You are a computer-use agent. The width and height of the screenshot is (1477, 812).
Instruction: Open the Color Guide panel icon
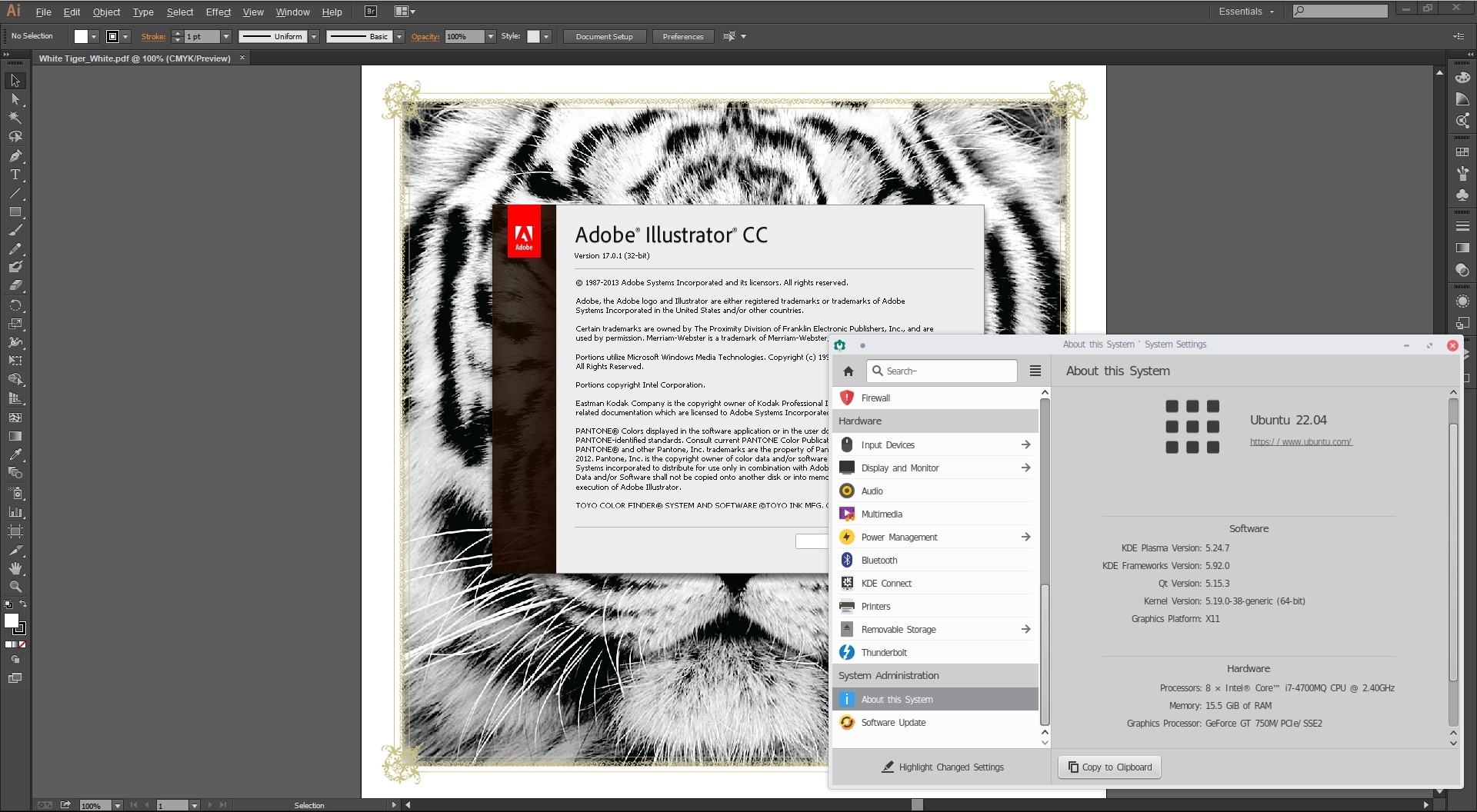coord(1462,99)
